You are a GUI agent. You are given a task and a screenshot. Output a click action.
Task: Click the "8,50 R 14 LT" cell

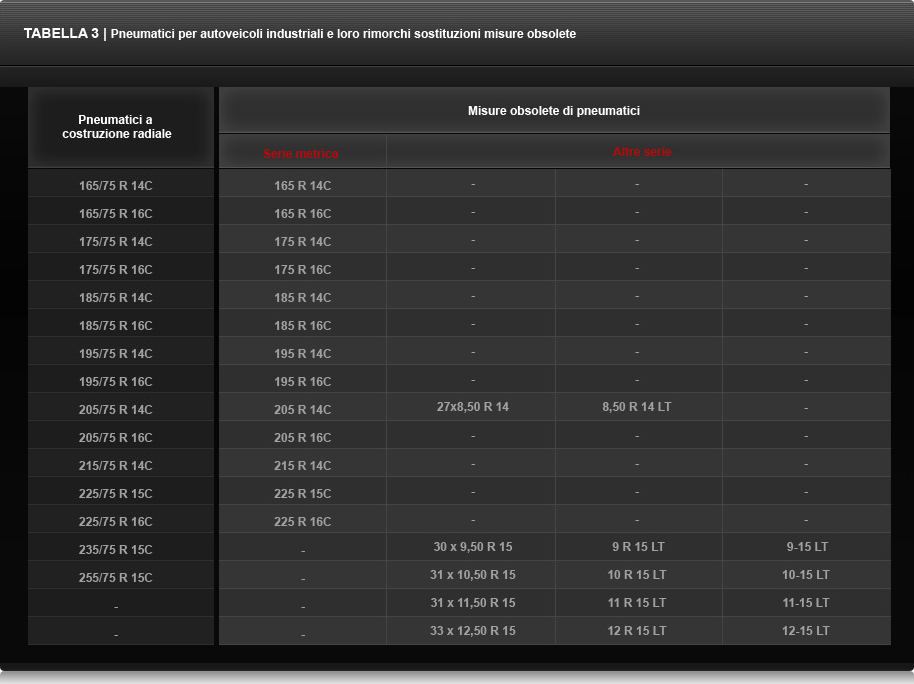coord(637,406)
